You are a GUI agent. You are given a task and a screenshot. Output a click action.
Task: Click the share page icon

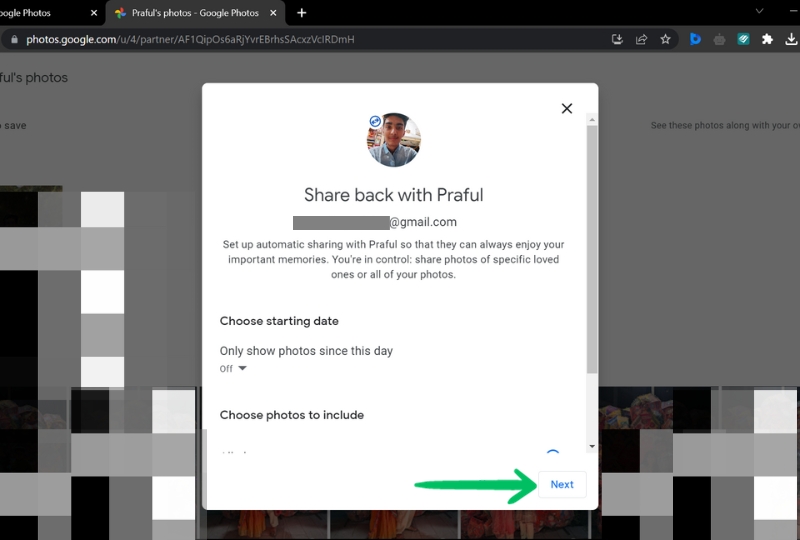(x=641, y=39)
